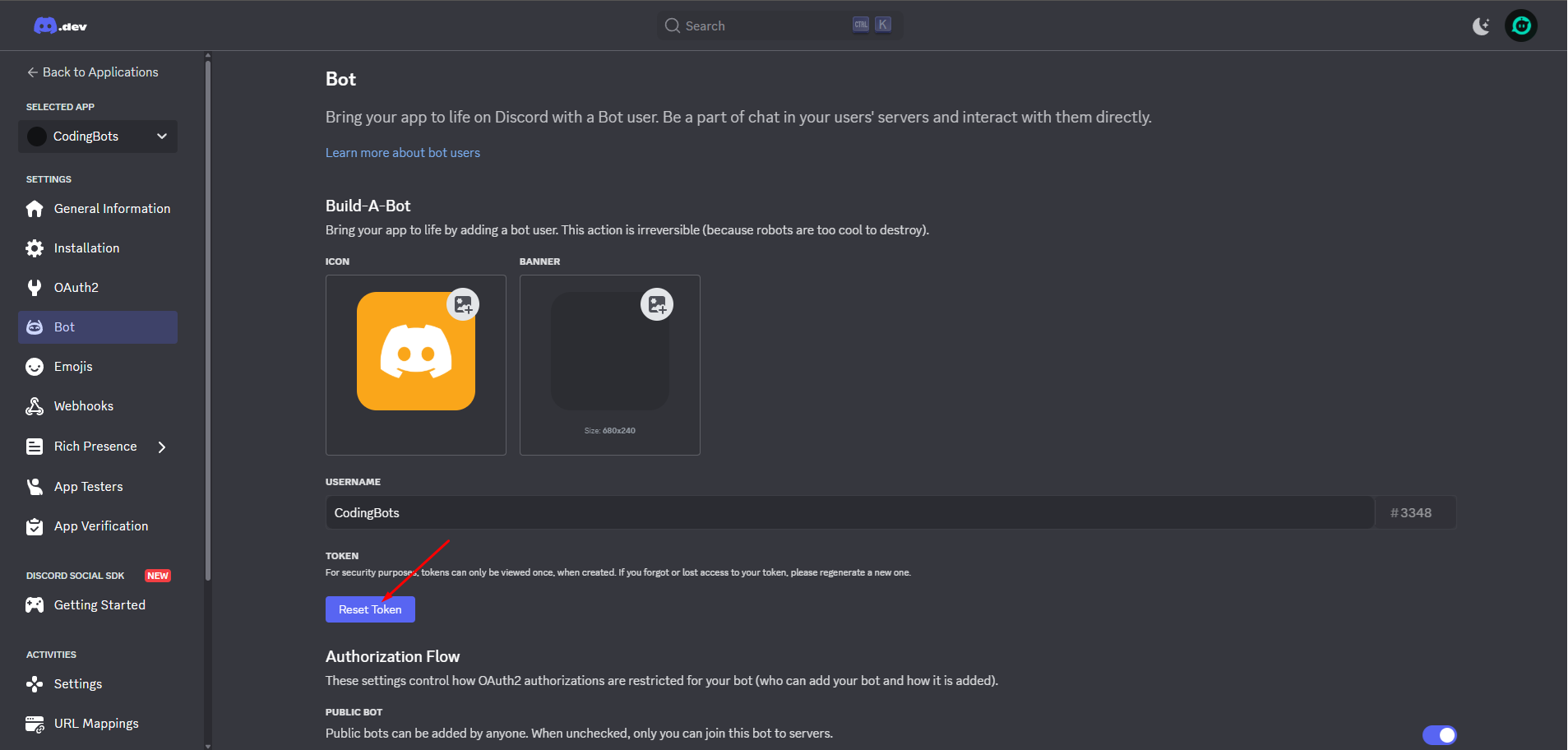The image size is (1568, 750).
Task: Open the Webhooks page
Action: [x=98, y=406]
